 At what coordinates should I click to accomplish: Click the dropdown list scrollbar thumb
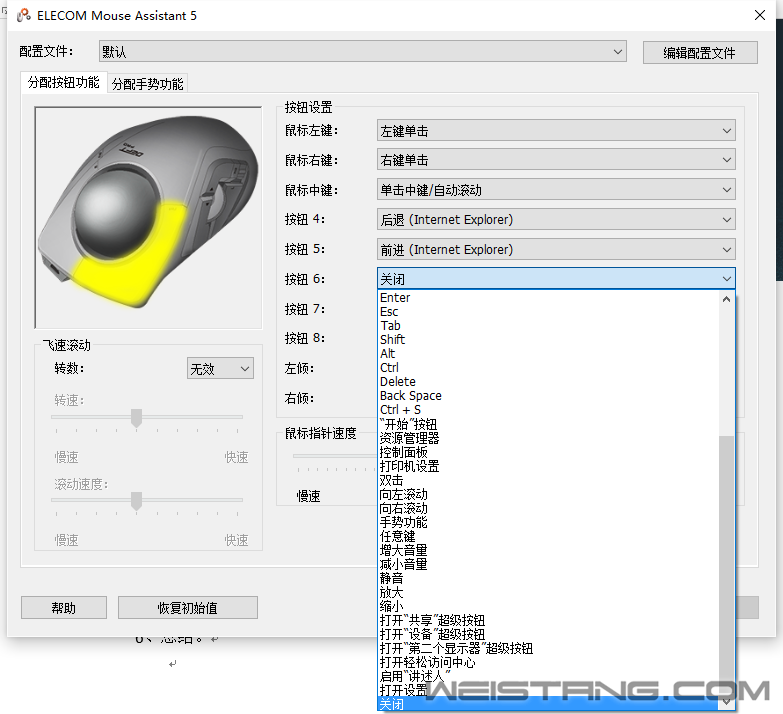pos(727,564)
